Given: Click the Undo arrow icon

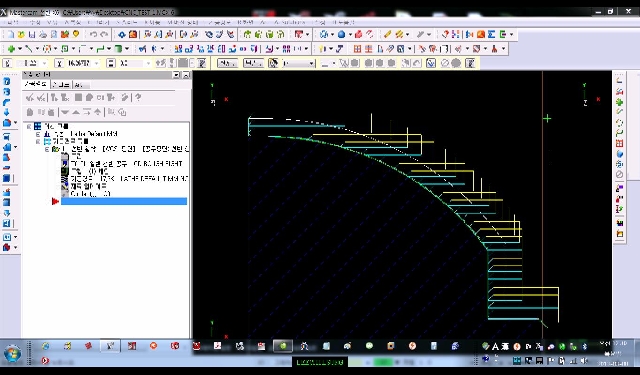Looking at the screenshot, I should [x=93, y=35].
